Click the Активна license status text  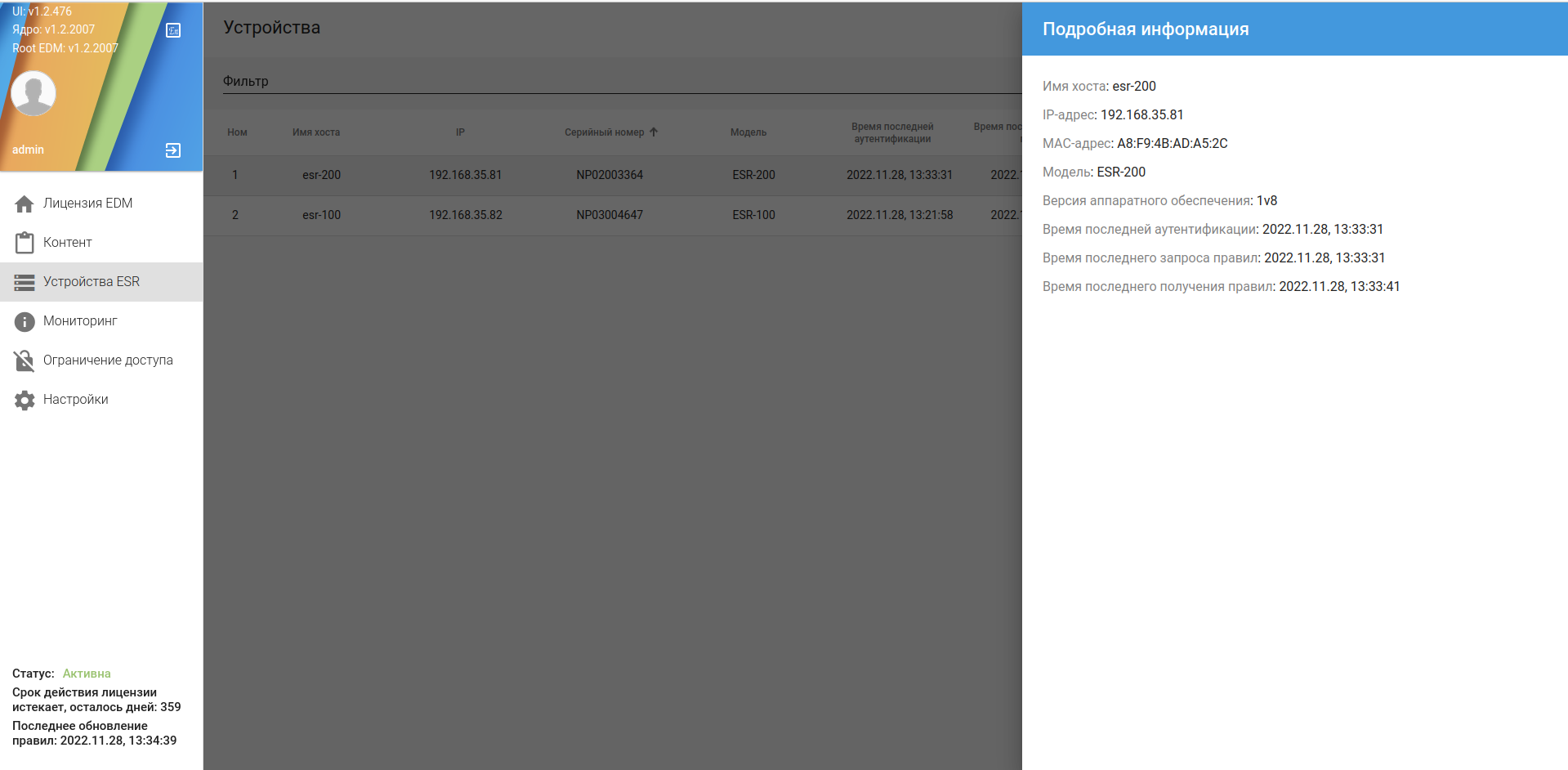(x=87, y=674)
